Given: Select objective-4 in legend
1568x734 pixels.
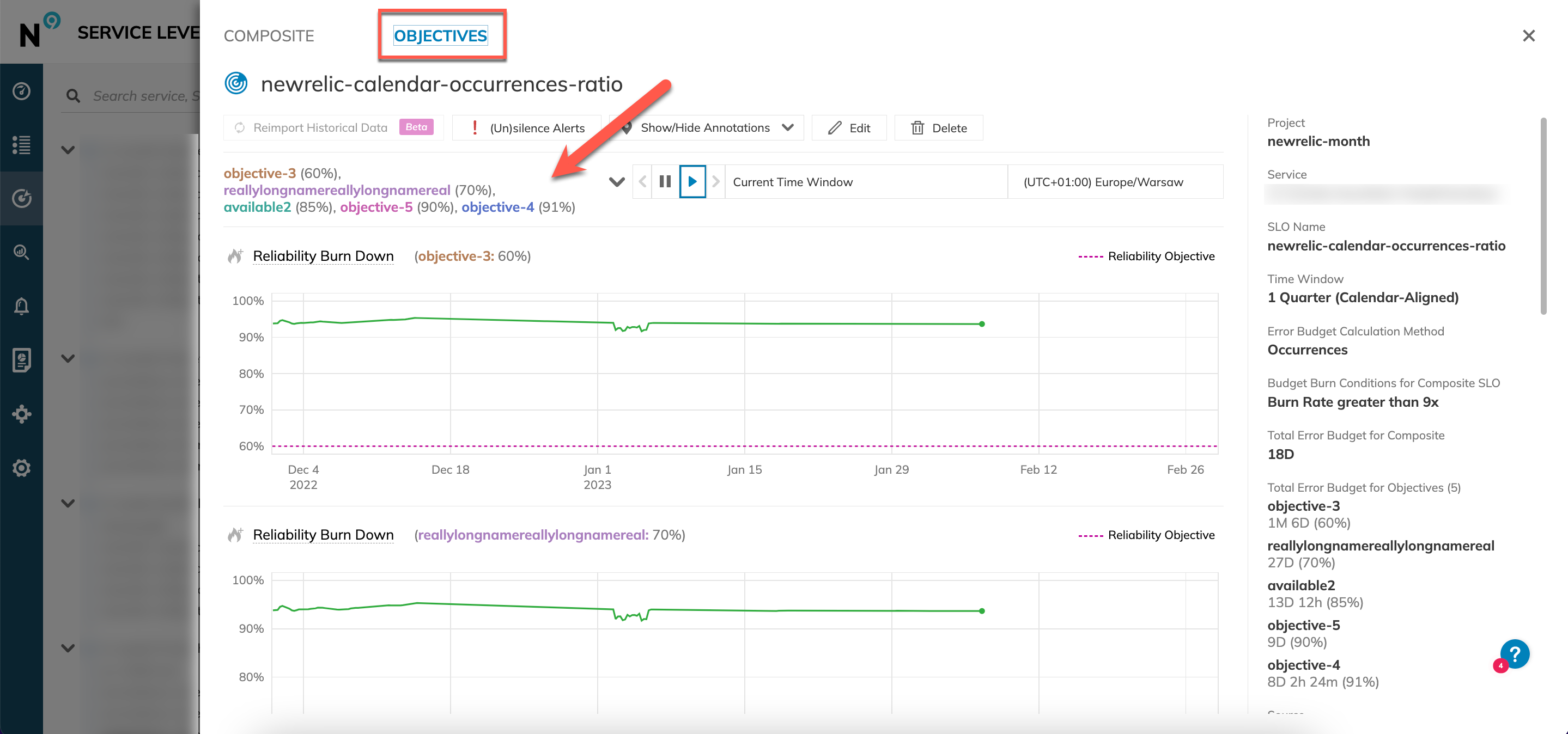Looking at the screenshot, I should (x=497, y=207).
